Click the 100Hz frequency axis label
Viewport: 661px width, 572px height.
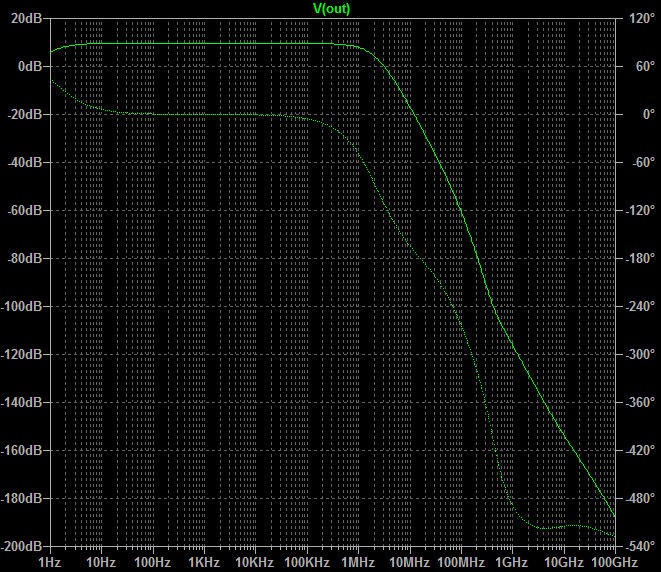click(x=153, y=562)
